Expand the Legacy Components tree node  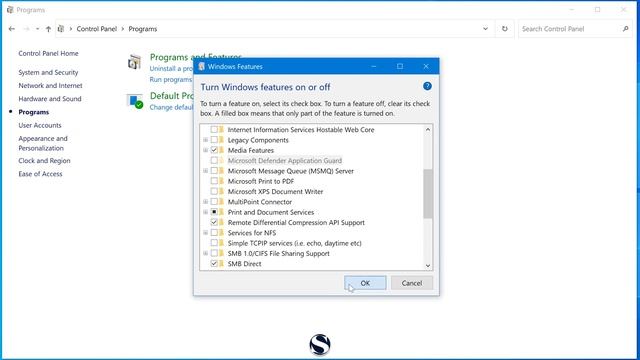point(206,140)
